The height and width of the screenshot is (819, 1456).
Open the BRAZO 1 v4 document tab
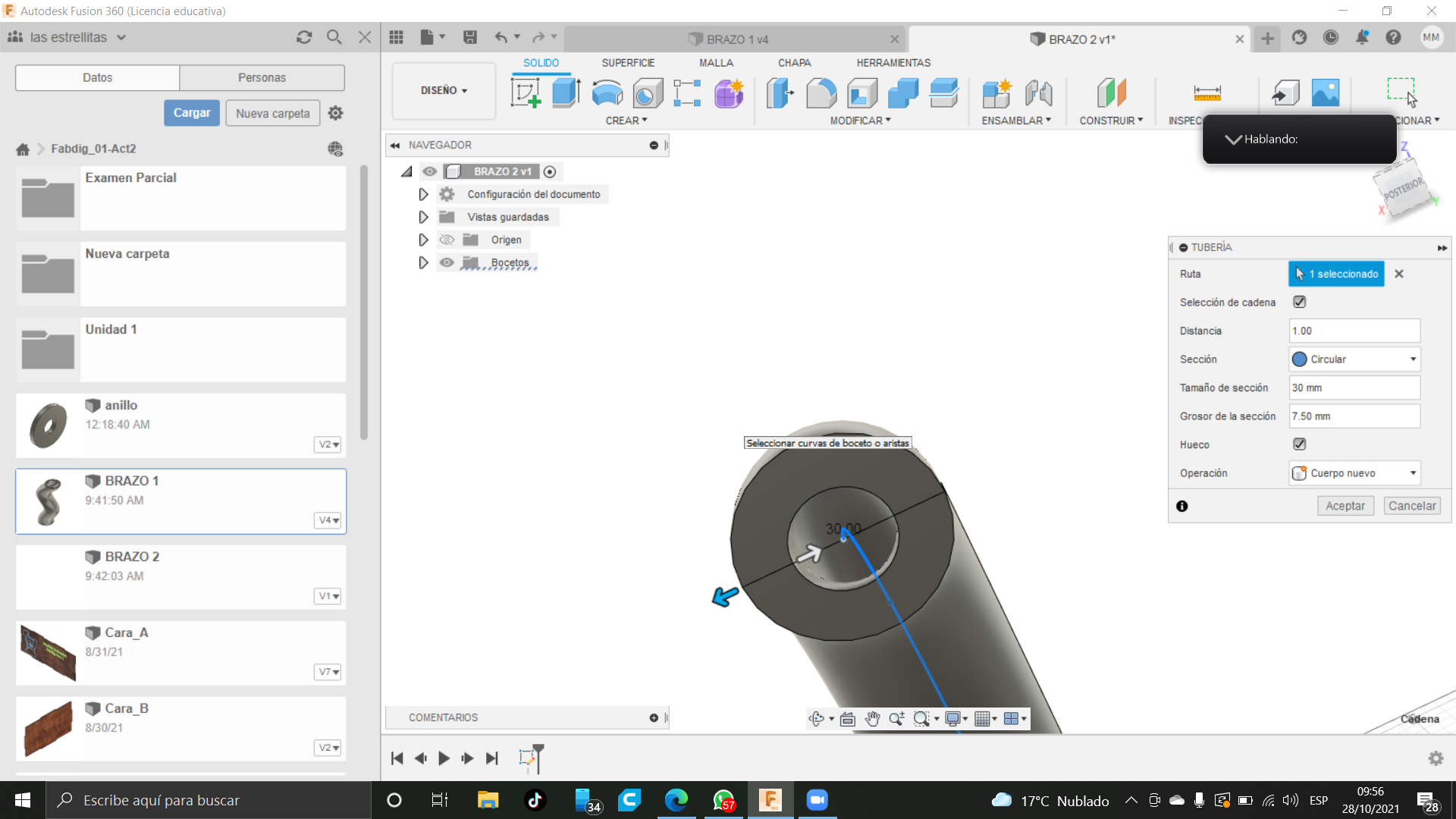737,39
